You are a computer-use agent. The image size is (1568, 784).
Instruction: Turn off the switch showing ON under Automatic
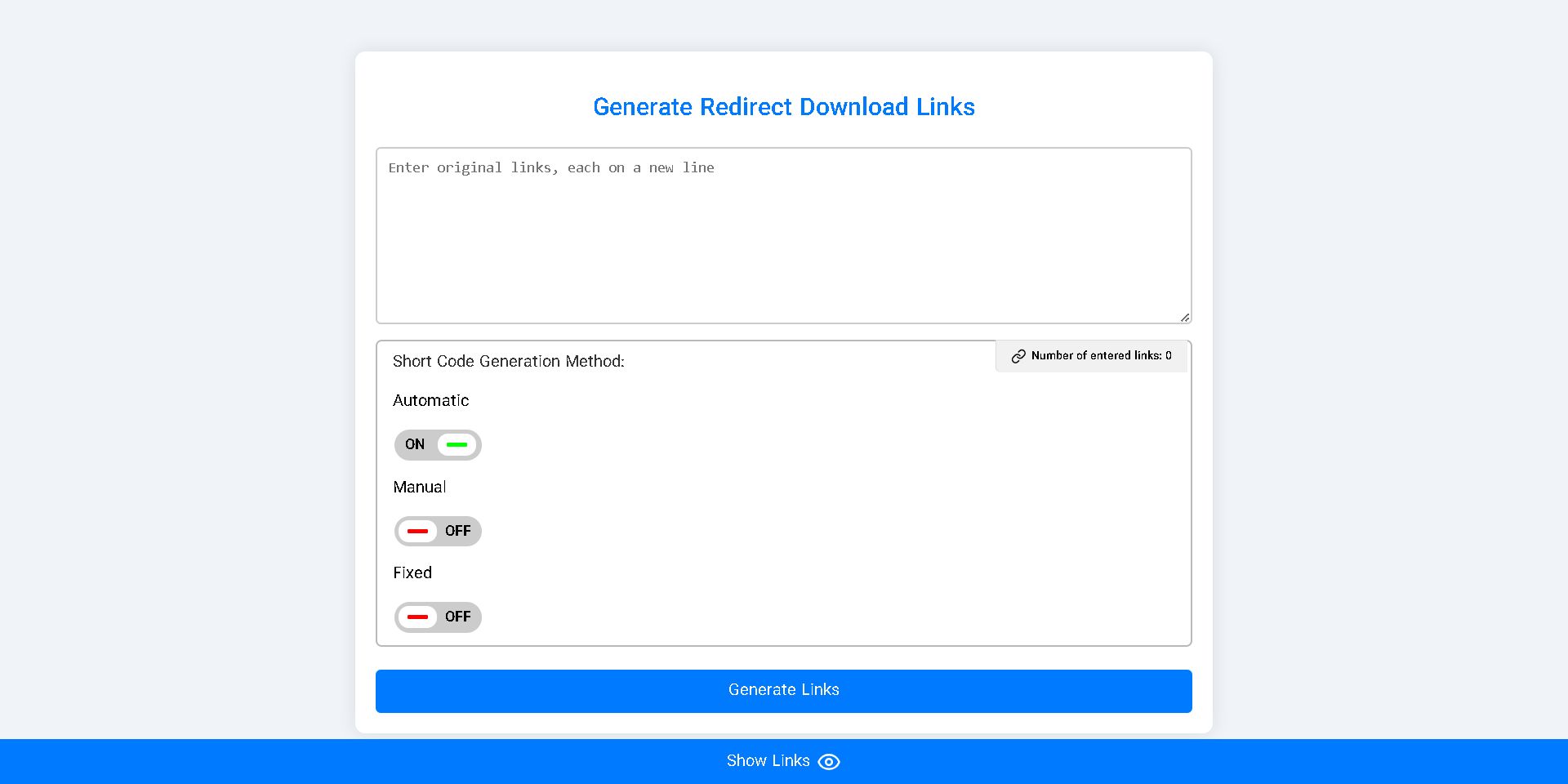tap(438, 444)
